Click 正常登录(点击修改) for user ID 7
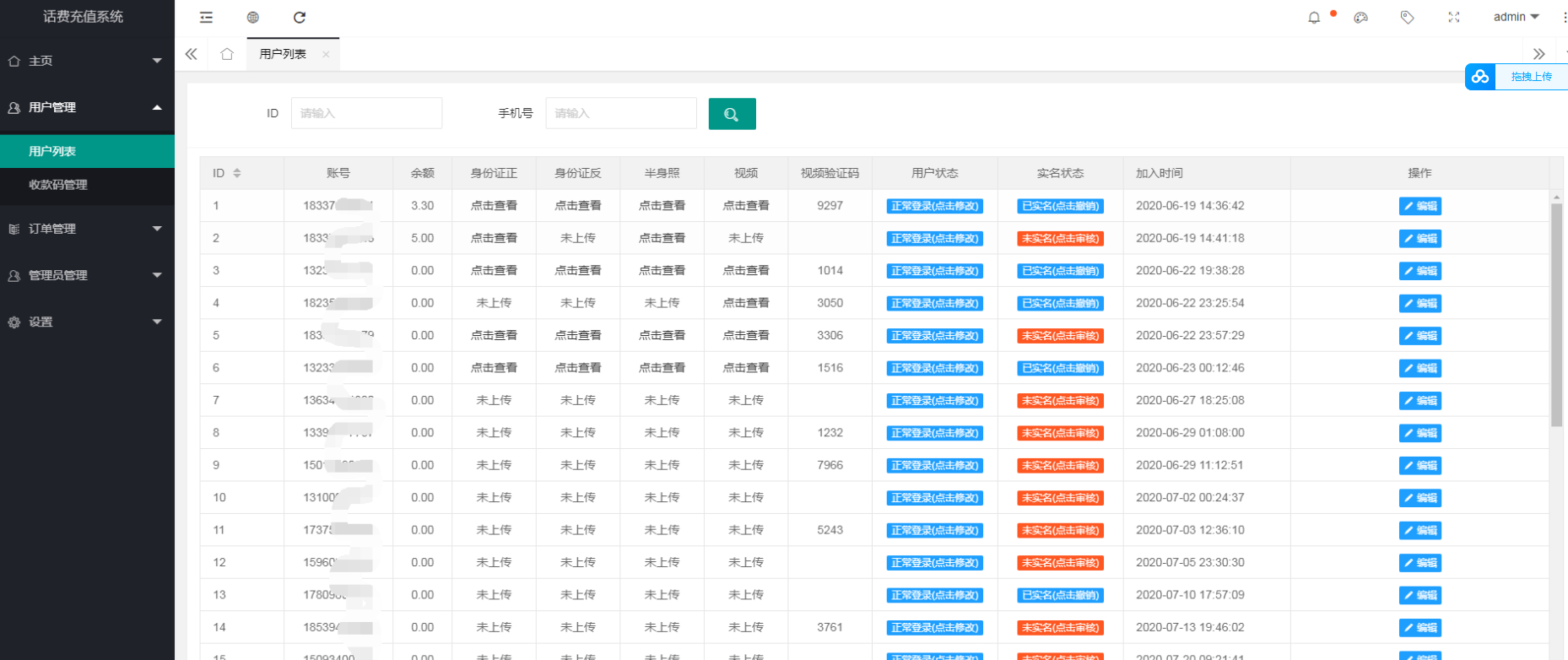The height and width of the screenshot is (660, 1568). click(934, 401)
